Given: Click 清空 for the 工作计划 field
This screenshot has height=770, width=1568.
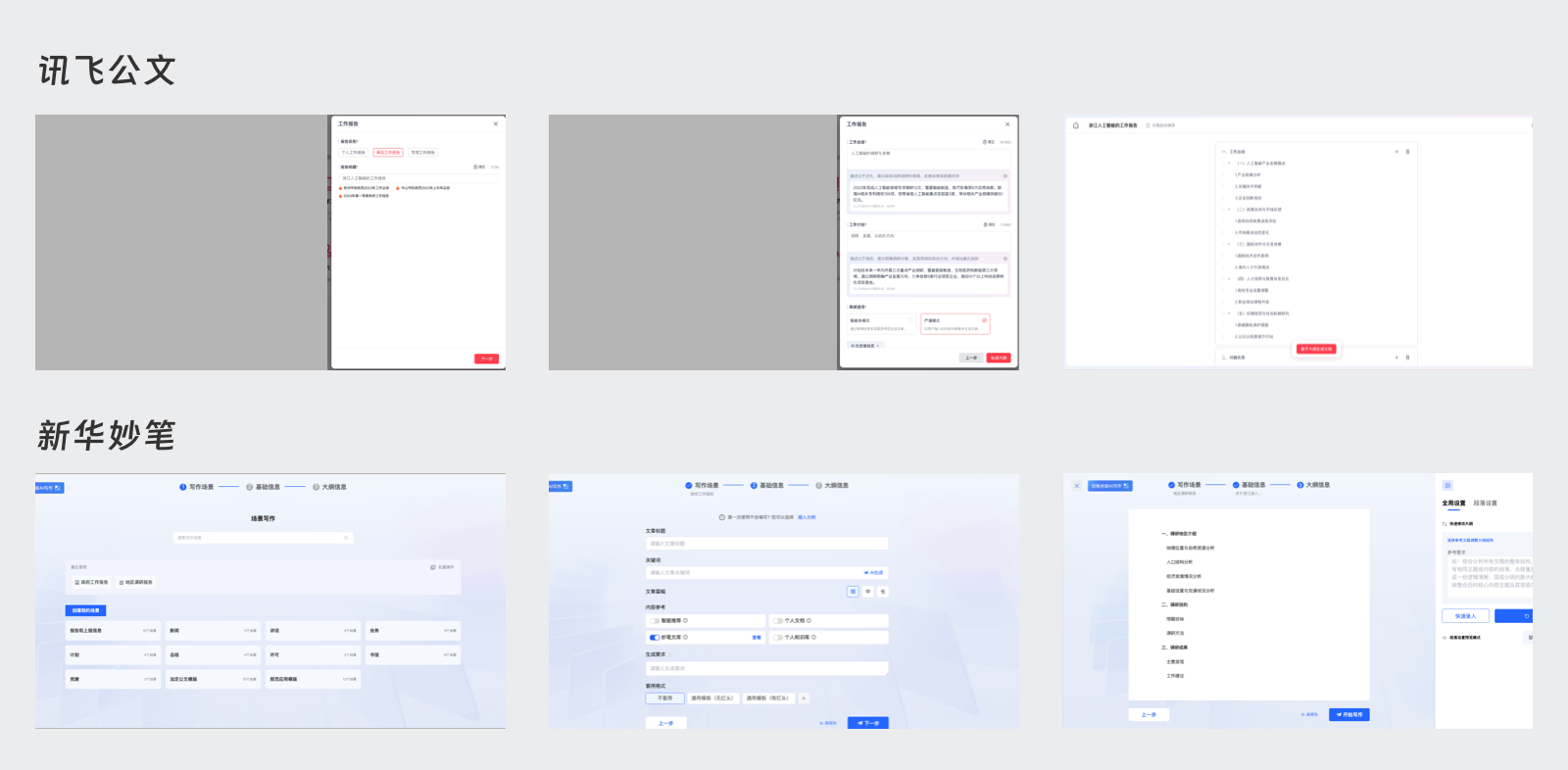Looking at the screenshot, I should click(989, 224).
